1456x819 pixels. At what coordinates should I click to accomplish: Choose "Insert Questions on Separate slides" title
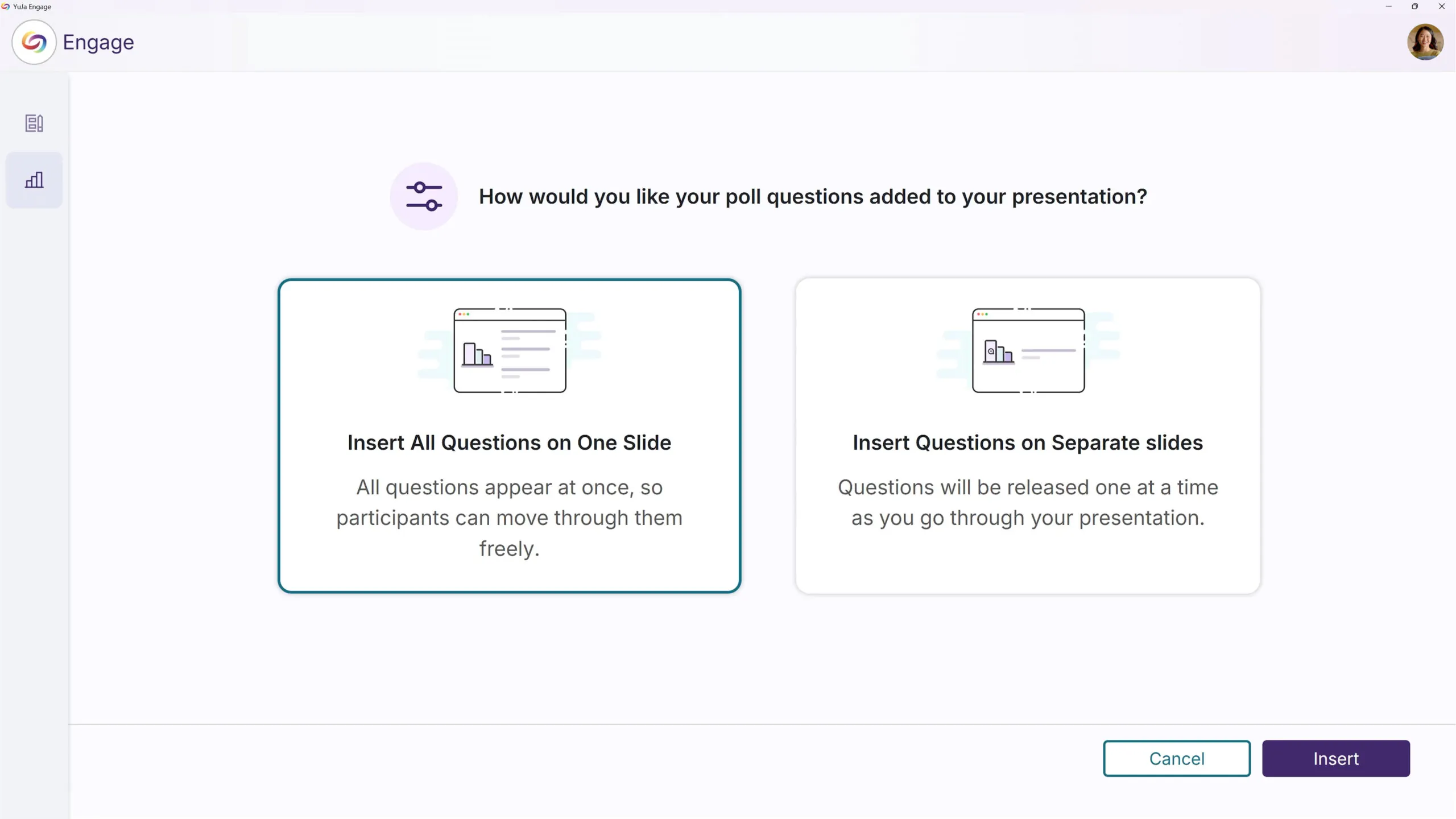pyautogui.click(x=1028, y=442)
